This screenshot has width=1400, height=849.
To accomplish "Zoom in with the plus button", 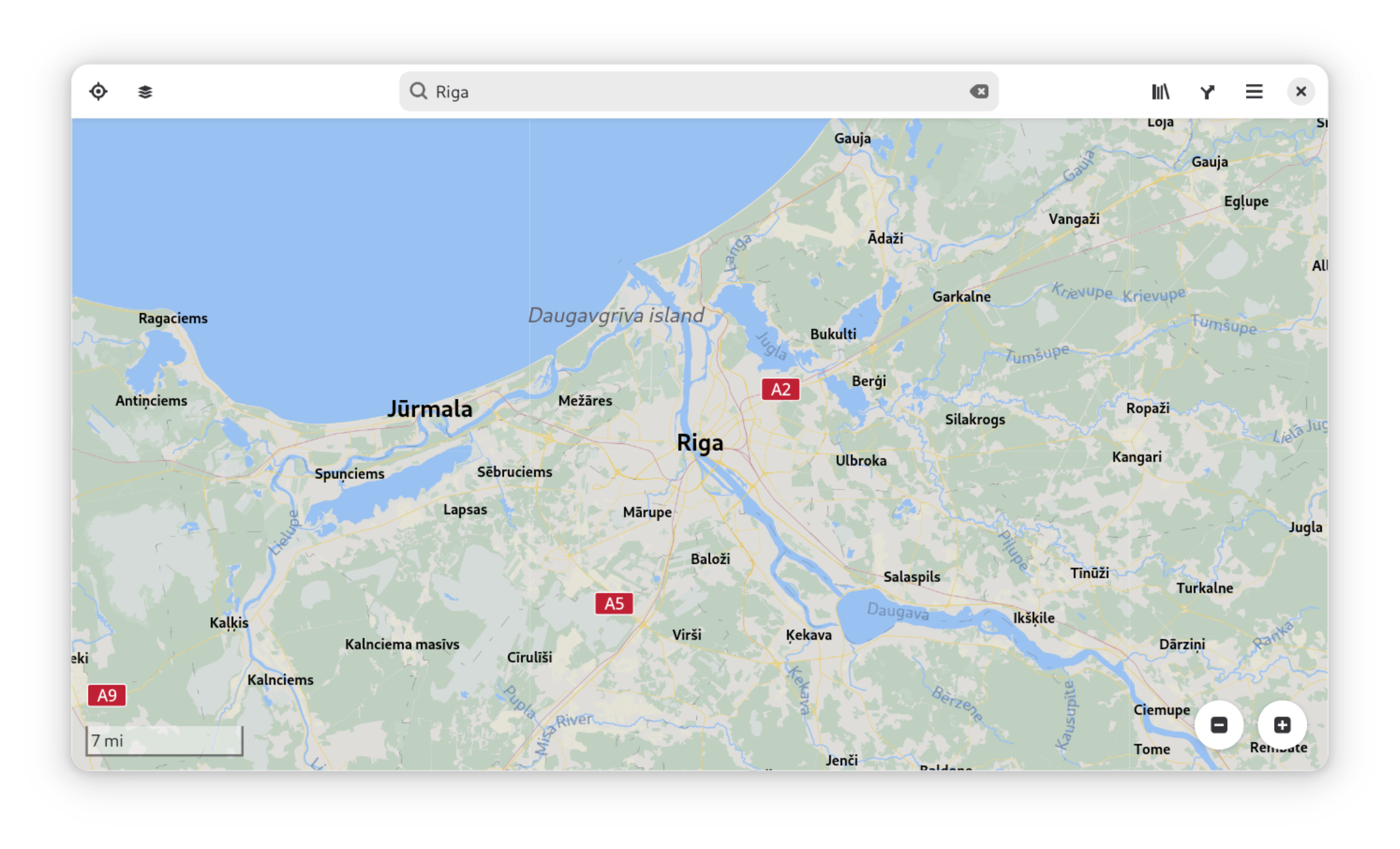I will pyautogui.click(x=1282, y=725).
